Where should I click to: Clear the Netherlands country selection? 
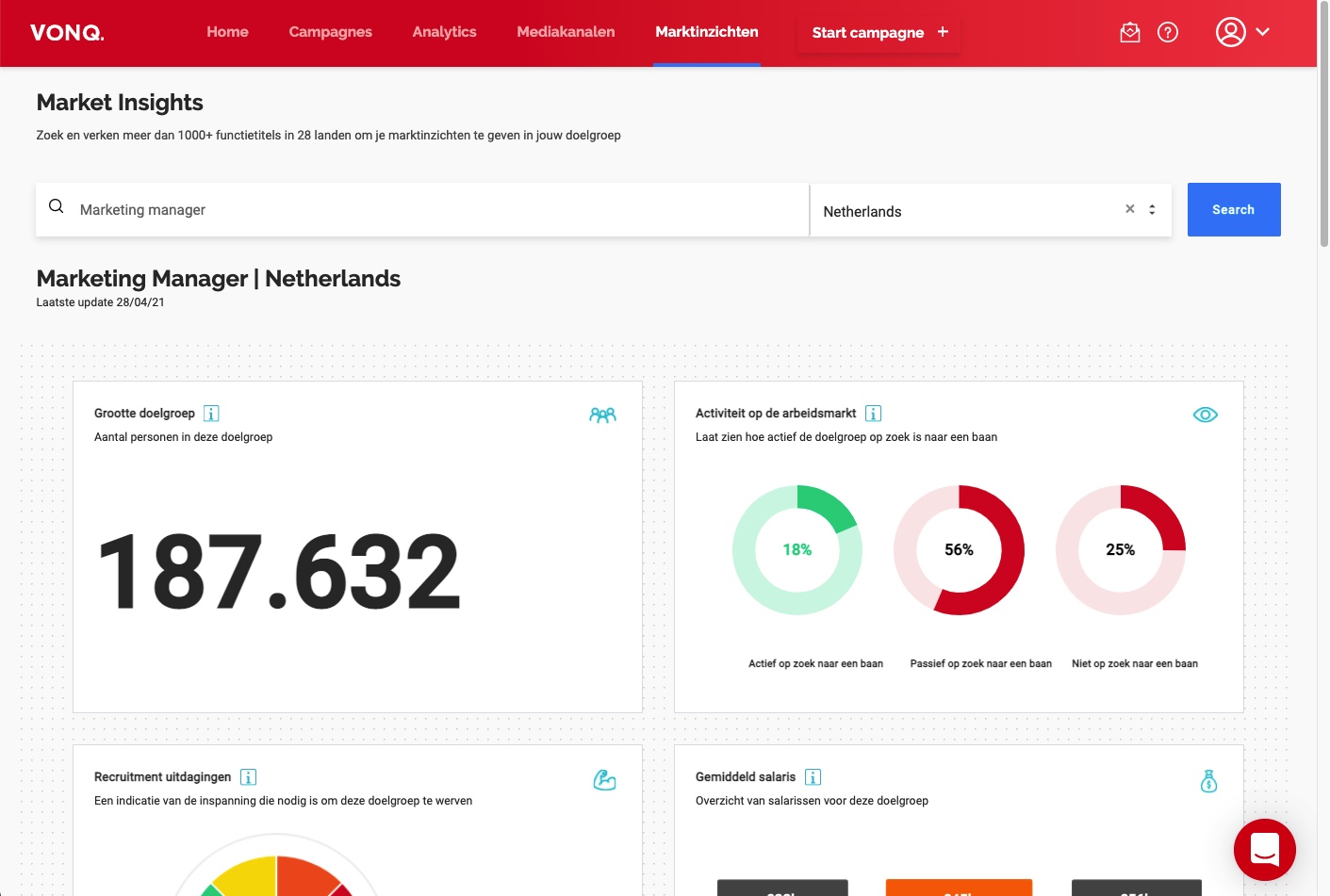click(x=1129, y=209)
